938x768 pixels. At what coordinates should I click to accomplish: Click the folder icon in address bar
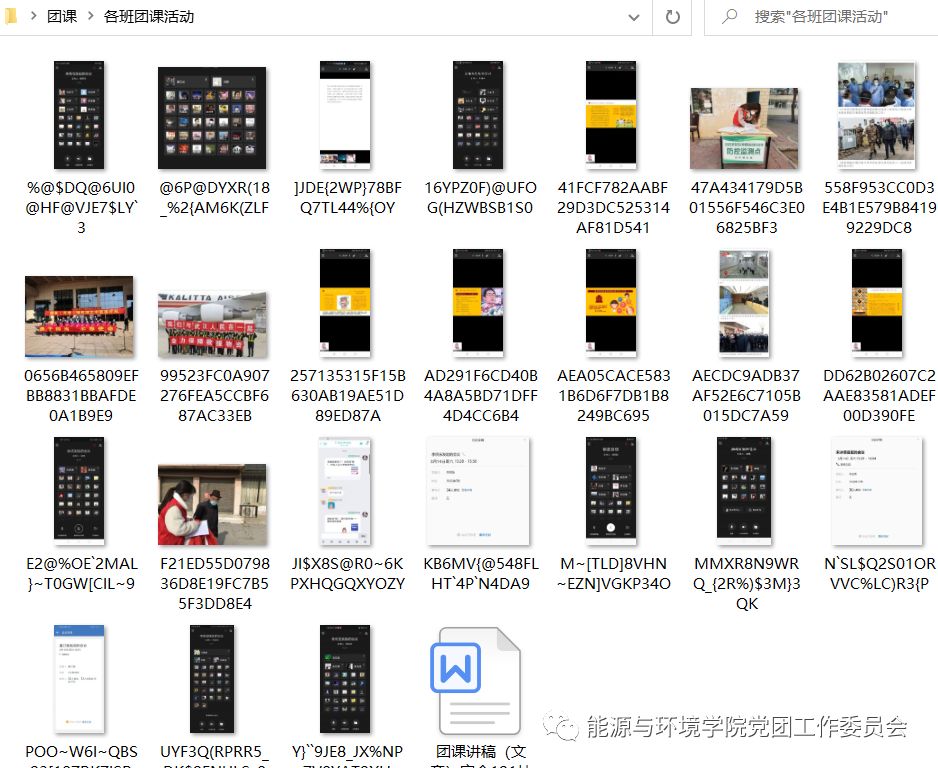tap(10, 17)
